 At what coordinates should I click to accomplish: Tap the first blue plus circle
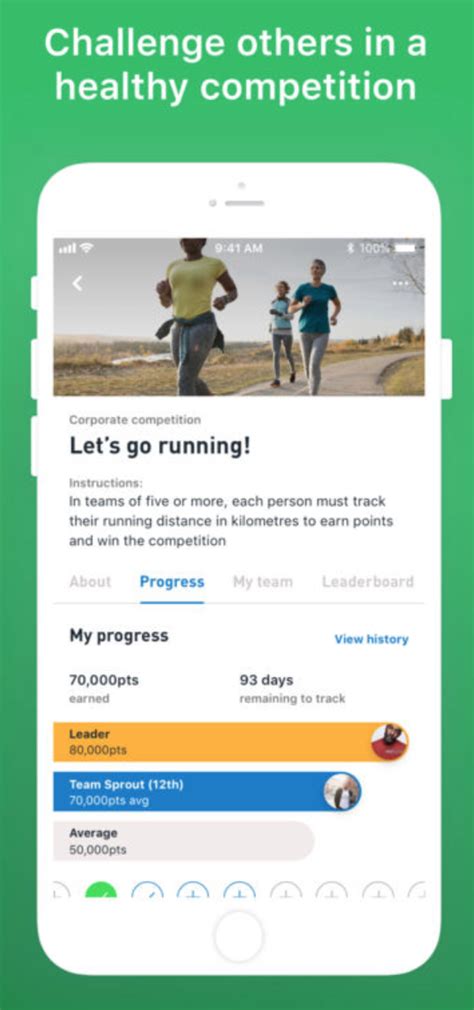click(x=193, y=891)
